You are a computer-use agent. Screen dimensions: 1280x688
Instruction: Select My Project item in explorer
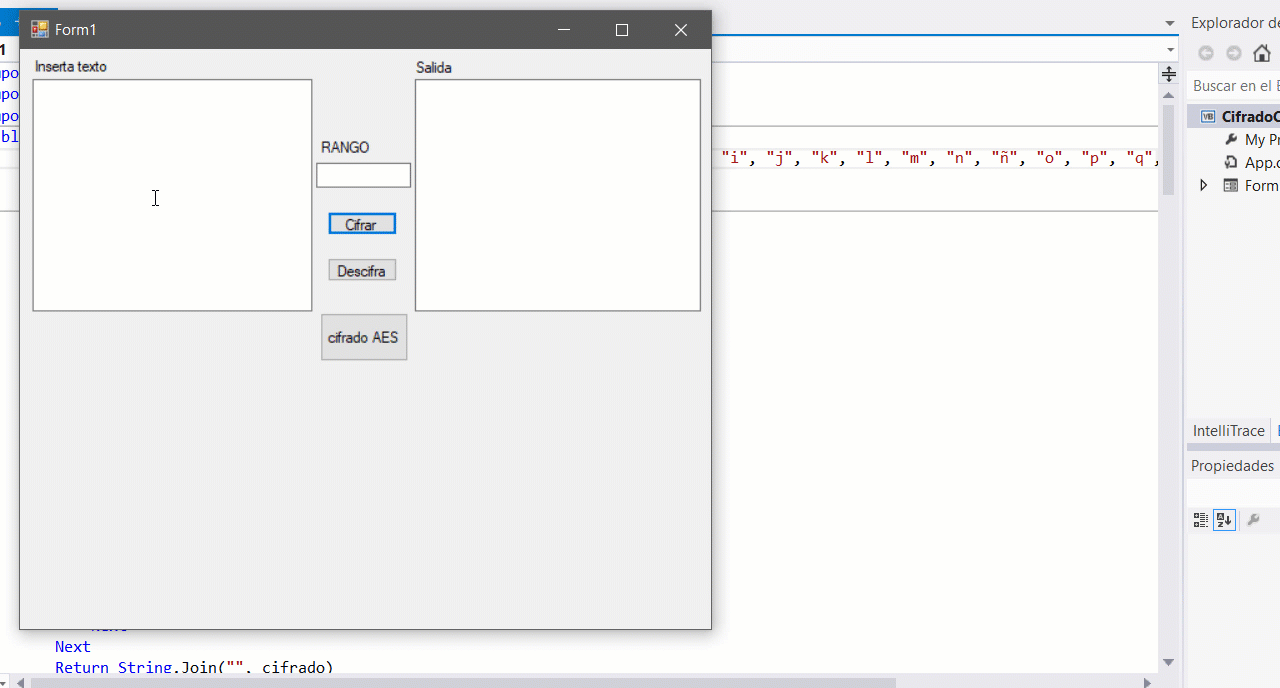coord(1252,140)
